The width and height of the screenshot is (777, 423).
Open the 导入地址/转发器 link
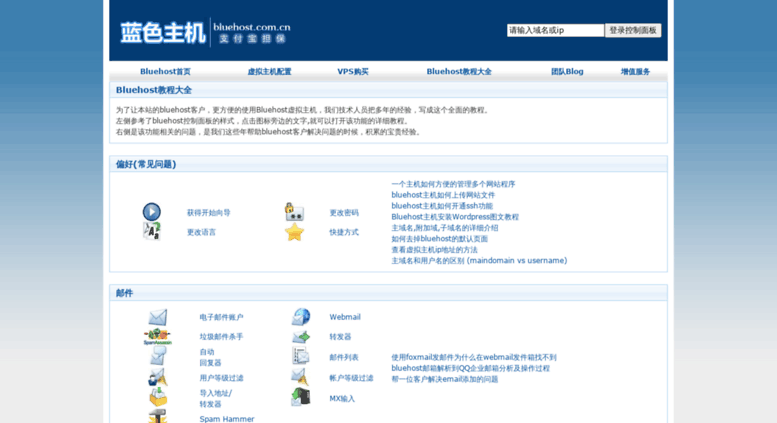tap(216, 398)
